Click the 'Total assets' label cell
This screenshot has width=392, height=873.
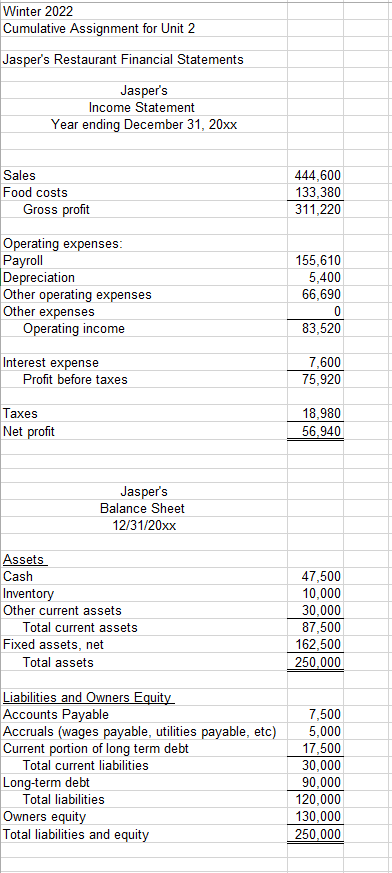point(144,663)
